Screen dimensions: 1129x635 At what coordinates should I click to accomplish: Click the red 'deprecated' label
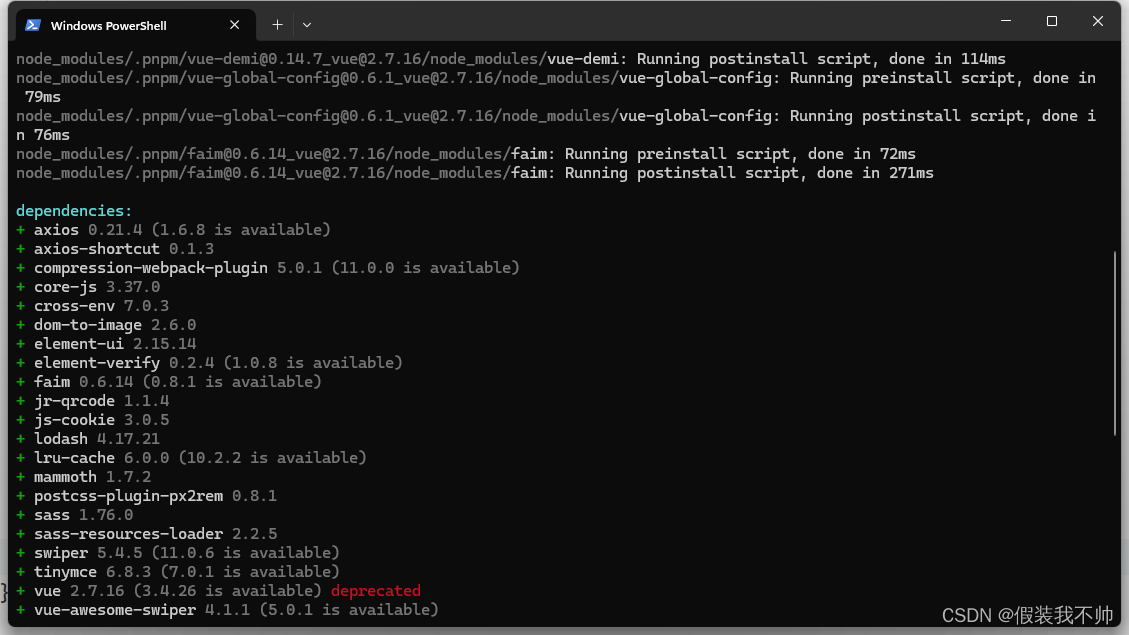[376, 591]
